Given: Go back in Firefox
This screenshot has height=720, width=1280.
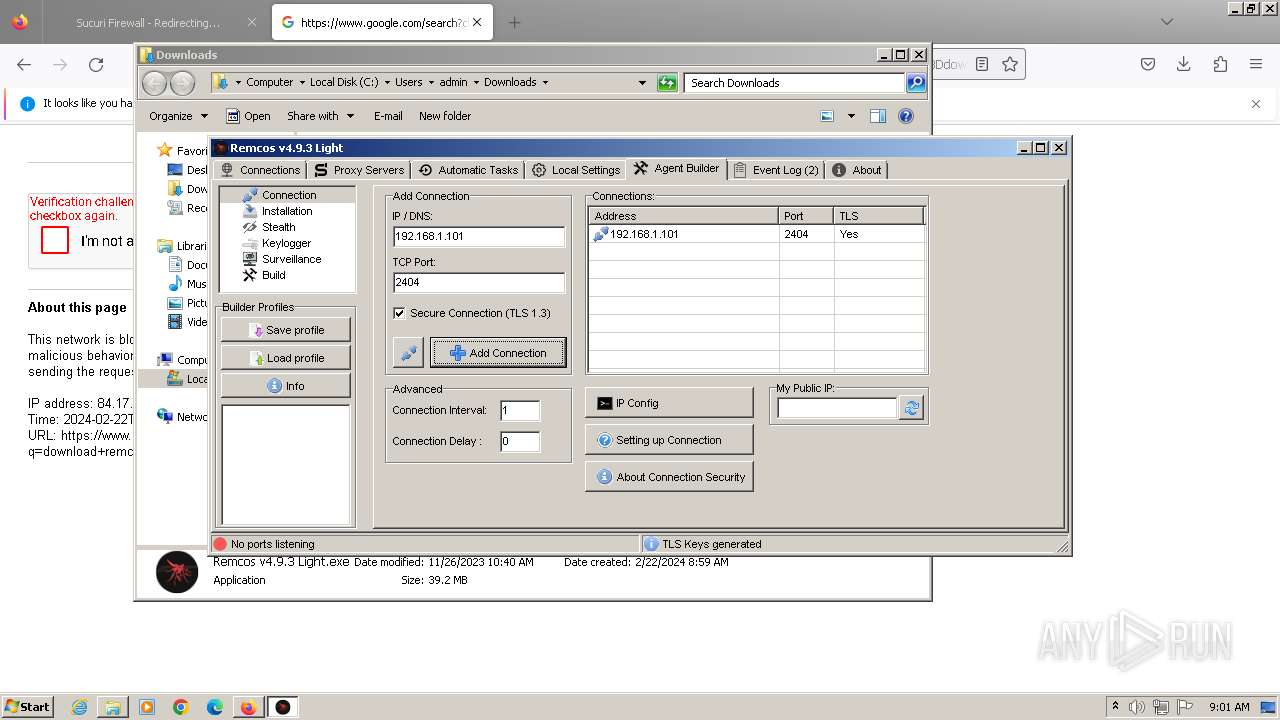Looking at the screenshot, I should (24, 64).
